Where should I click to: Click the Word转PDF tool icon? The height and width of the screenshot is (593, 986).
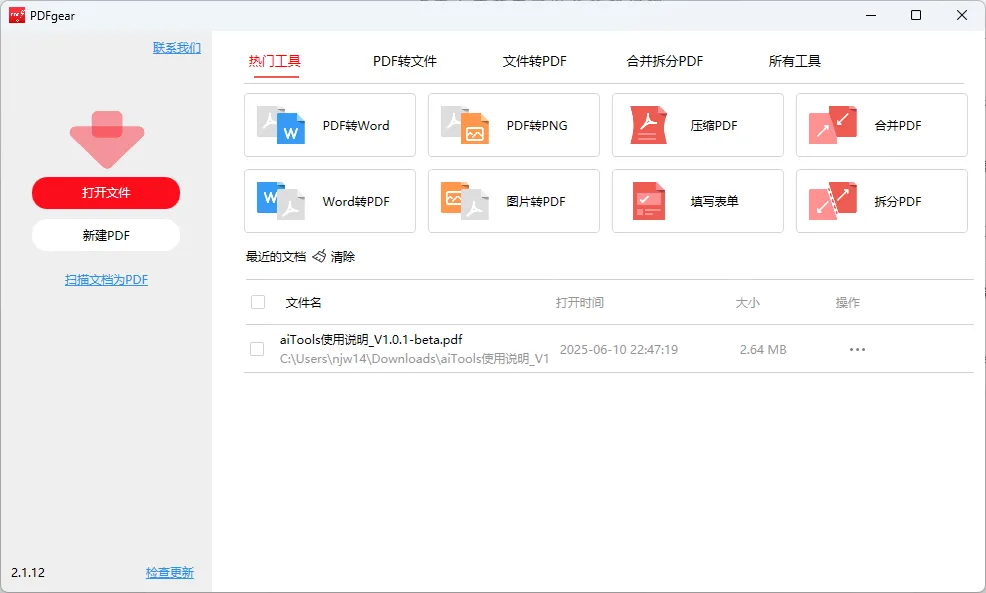click(281, 201)
